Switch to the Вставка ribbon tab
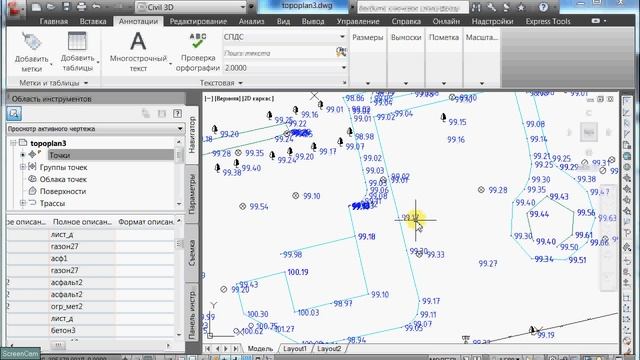 point(93,21)
